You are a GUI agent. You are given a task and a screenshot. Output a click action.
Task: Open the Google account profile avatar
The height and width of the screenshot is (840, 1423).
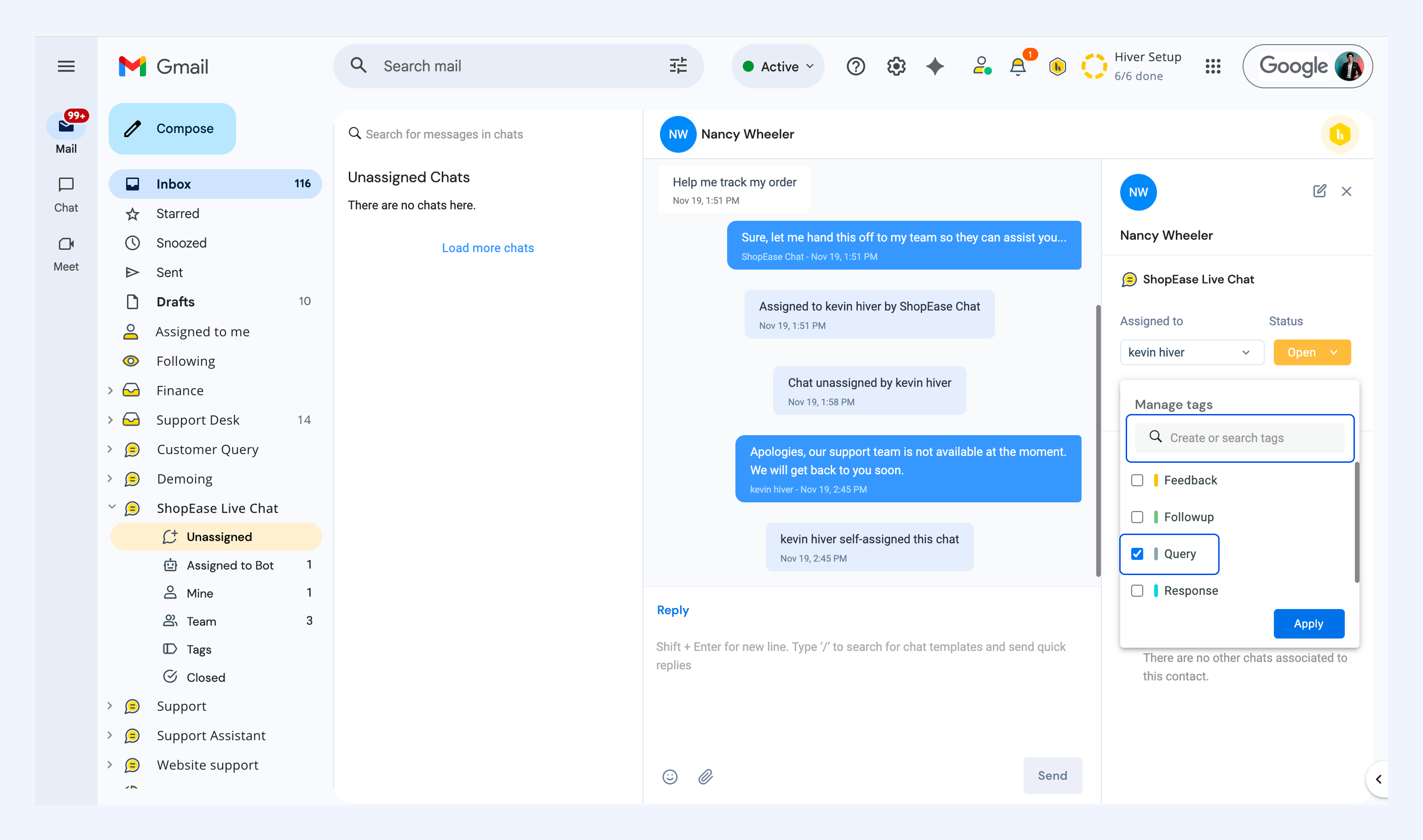(x=1349, y=66)
